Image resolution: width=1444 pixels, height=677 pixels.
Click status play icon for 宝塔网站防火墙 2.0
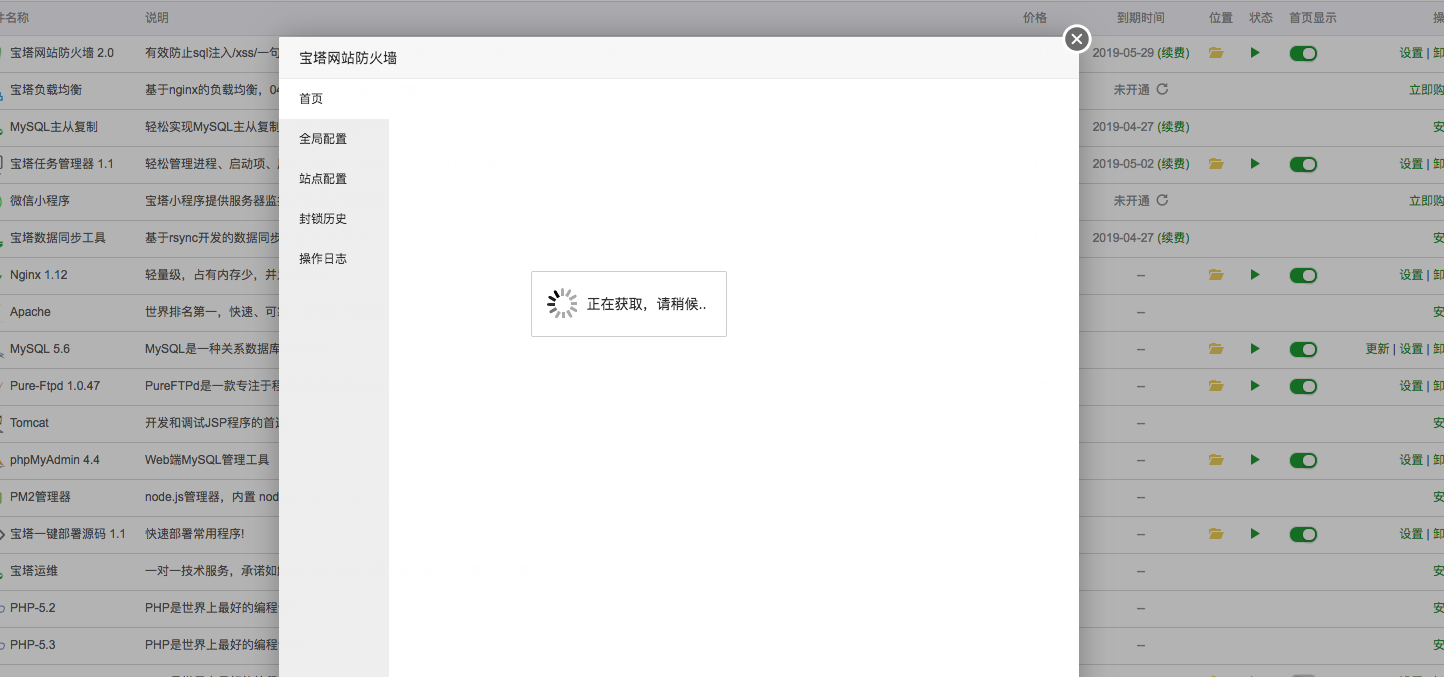[1255, 53]
